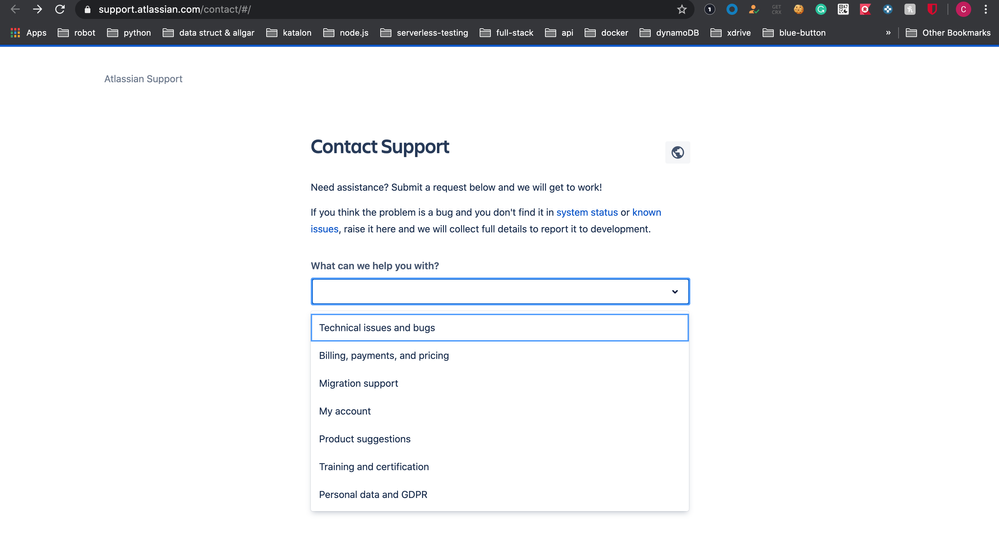This screenshot has height=535, width=999.
Task: Choose Billing, payments, and pricing
Action: click(500, 355)
